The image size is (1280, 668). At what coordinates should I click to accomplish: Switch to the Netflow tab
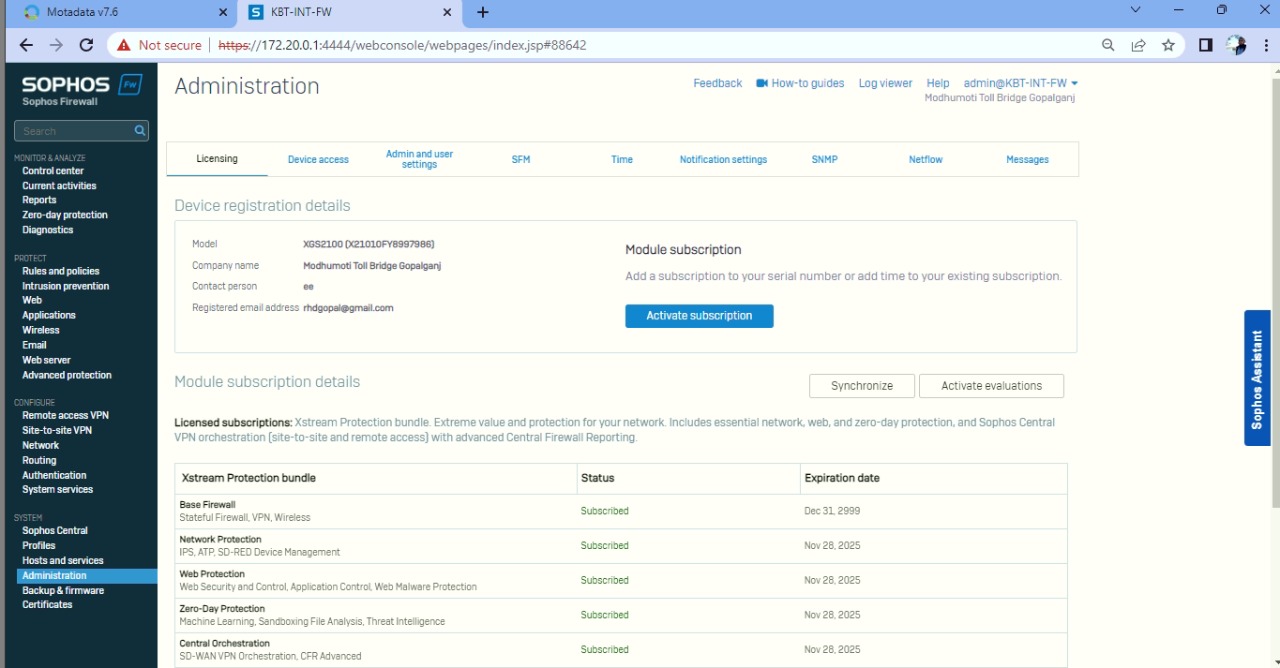(x=926, y=160)
